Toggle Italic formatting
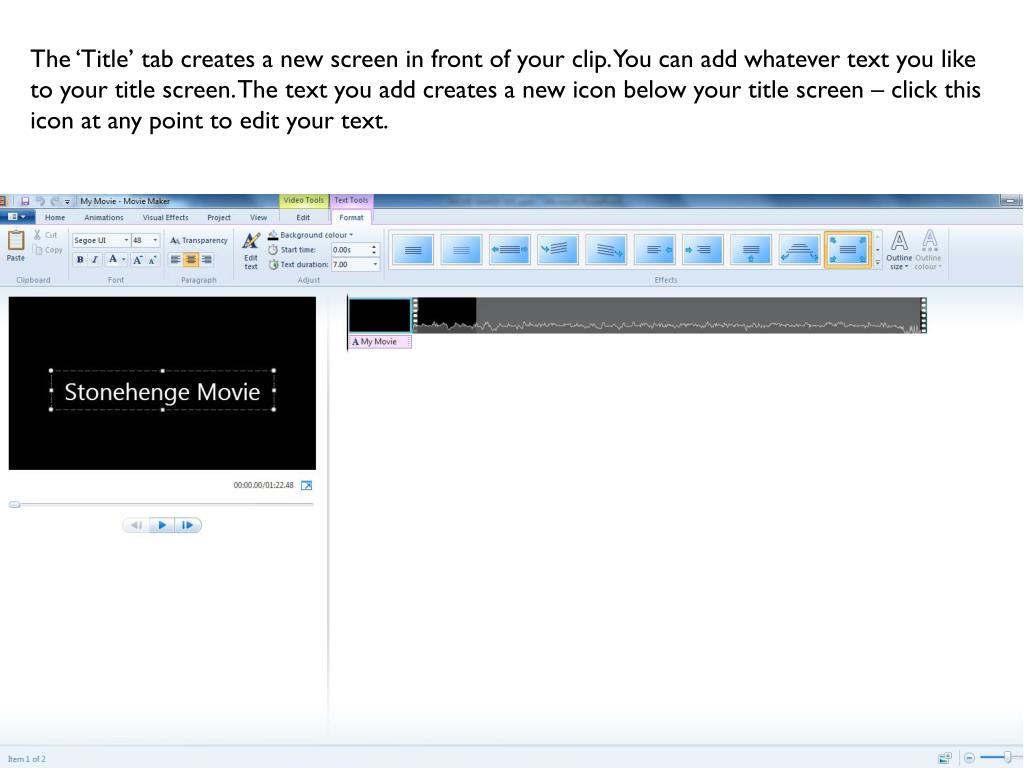 [95, 259]
